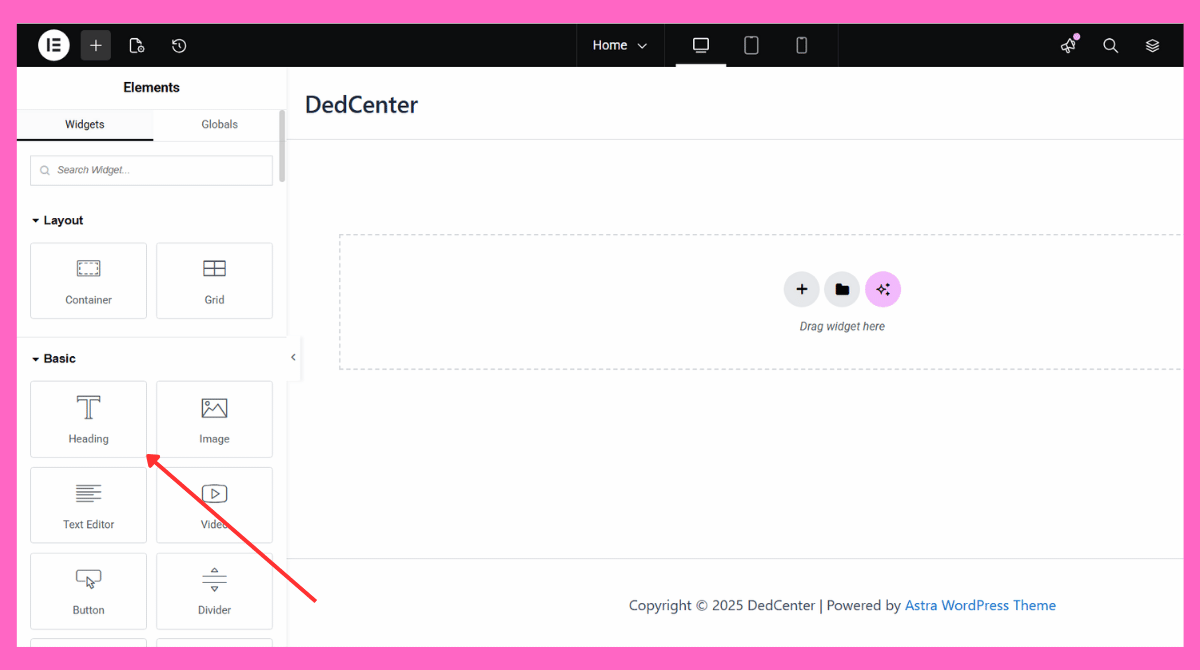The width and height of the screenshot is (1200, 670).
Task: Collapse the Basic section
Action: click(53, 358)
